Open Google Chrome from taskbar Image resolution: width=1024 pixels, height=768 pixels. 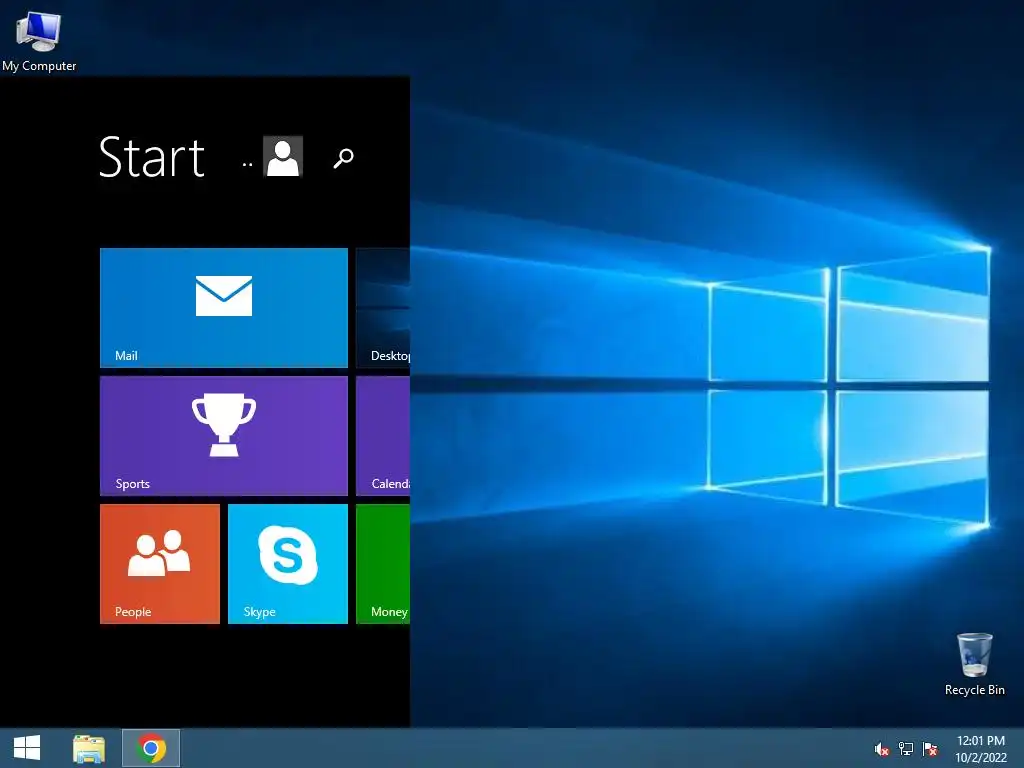pos(151,748)
